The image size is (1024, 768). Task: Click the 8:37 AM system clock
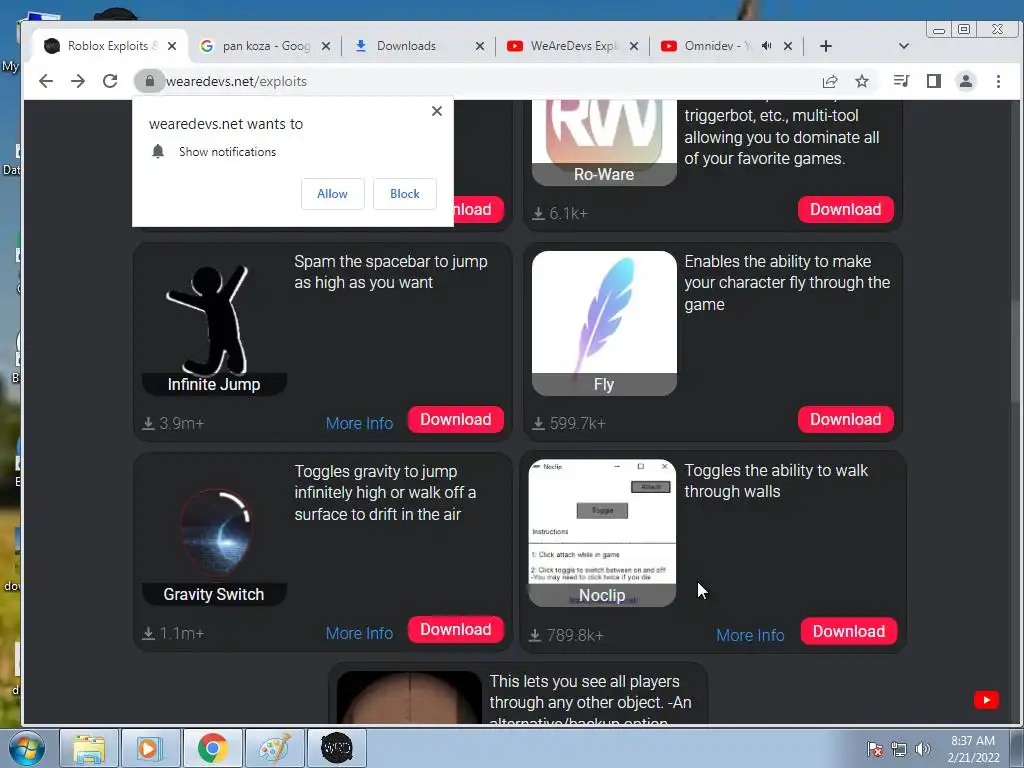[x=973, y=749]
